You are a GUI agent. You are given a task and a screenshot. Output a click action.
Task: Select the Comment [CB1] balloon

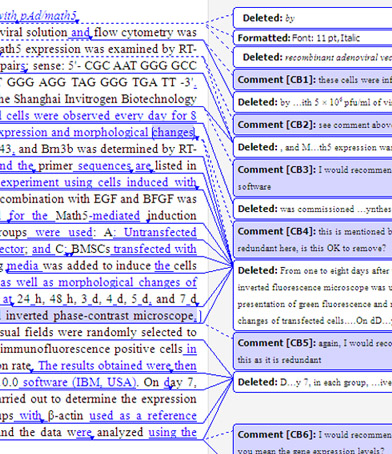pos(313,80)
